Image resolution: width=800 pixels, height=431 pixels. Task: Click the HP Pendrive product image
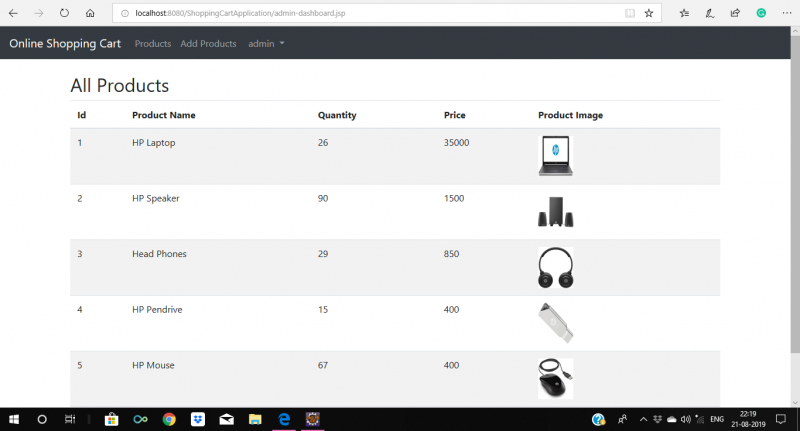click(x=556, y=323)
